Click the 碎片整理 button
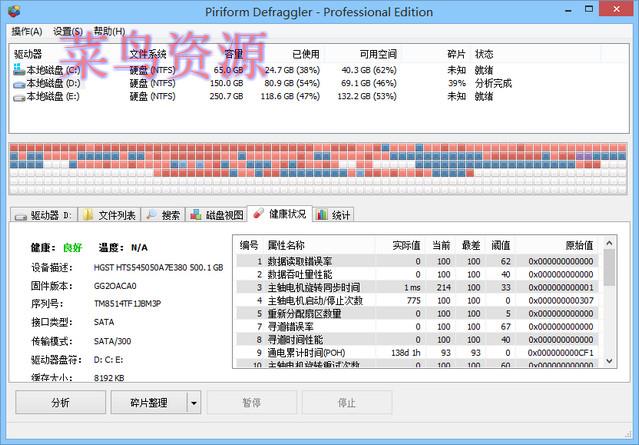The height and width of the screenshot is (445, 639). [149, 403]
